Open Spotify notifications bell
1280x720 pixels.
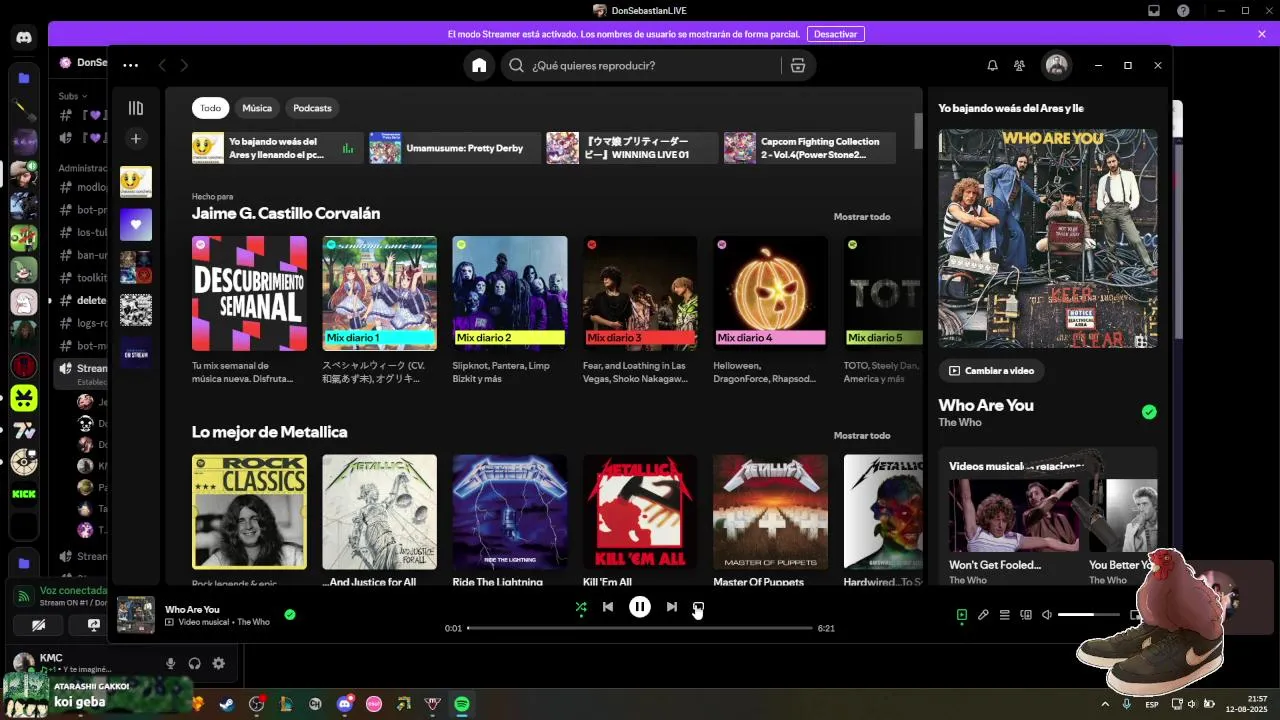pos(992,65)
